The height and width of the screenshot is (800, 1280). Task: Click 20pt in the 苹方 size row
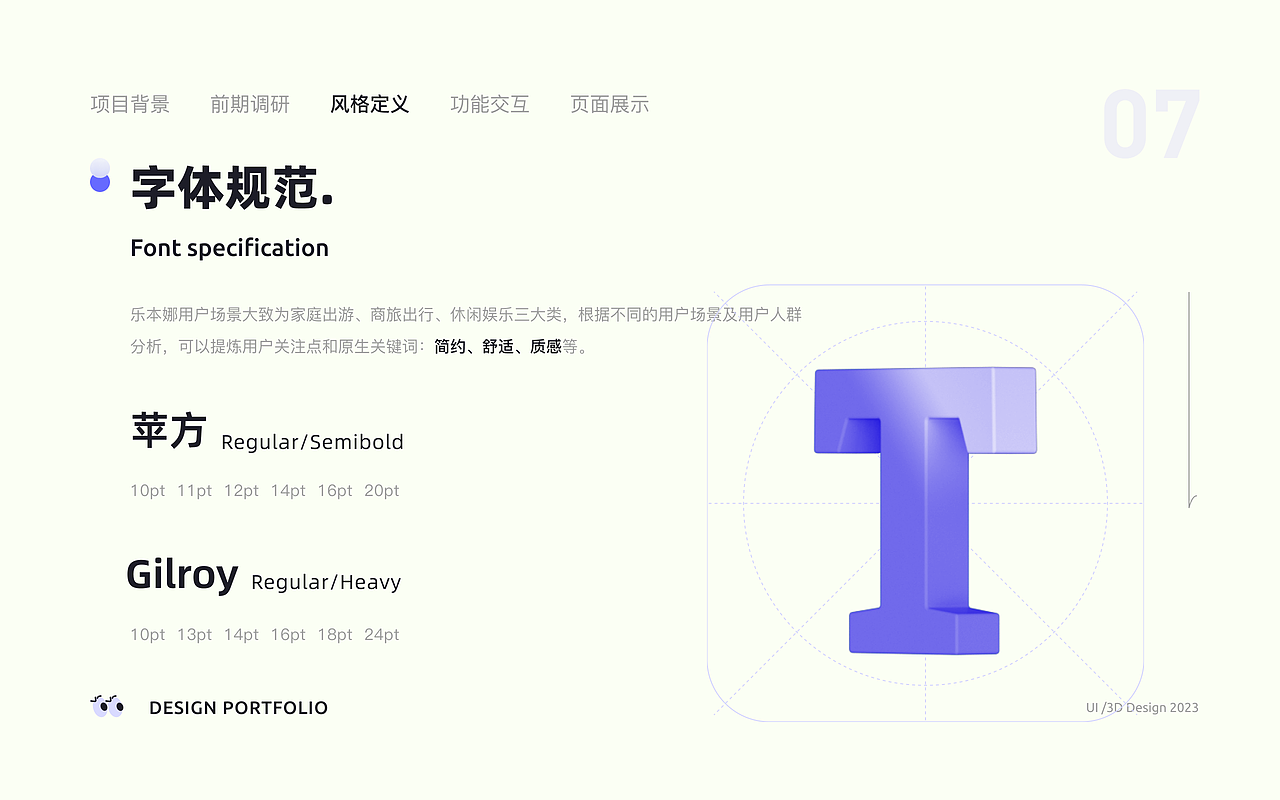pos(382,491)
